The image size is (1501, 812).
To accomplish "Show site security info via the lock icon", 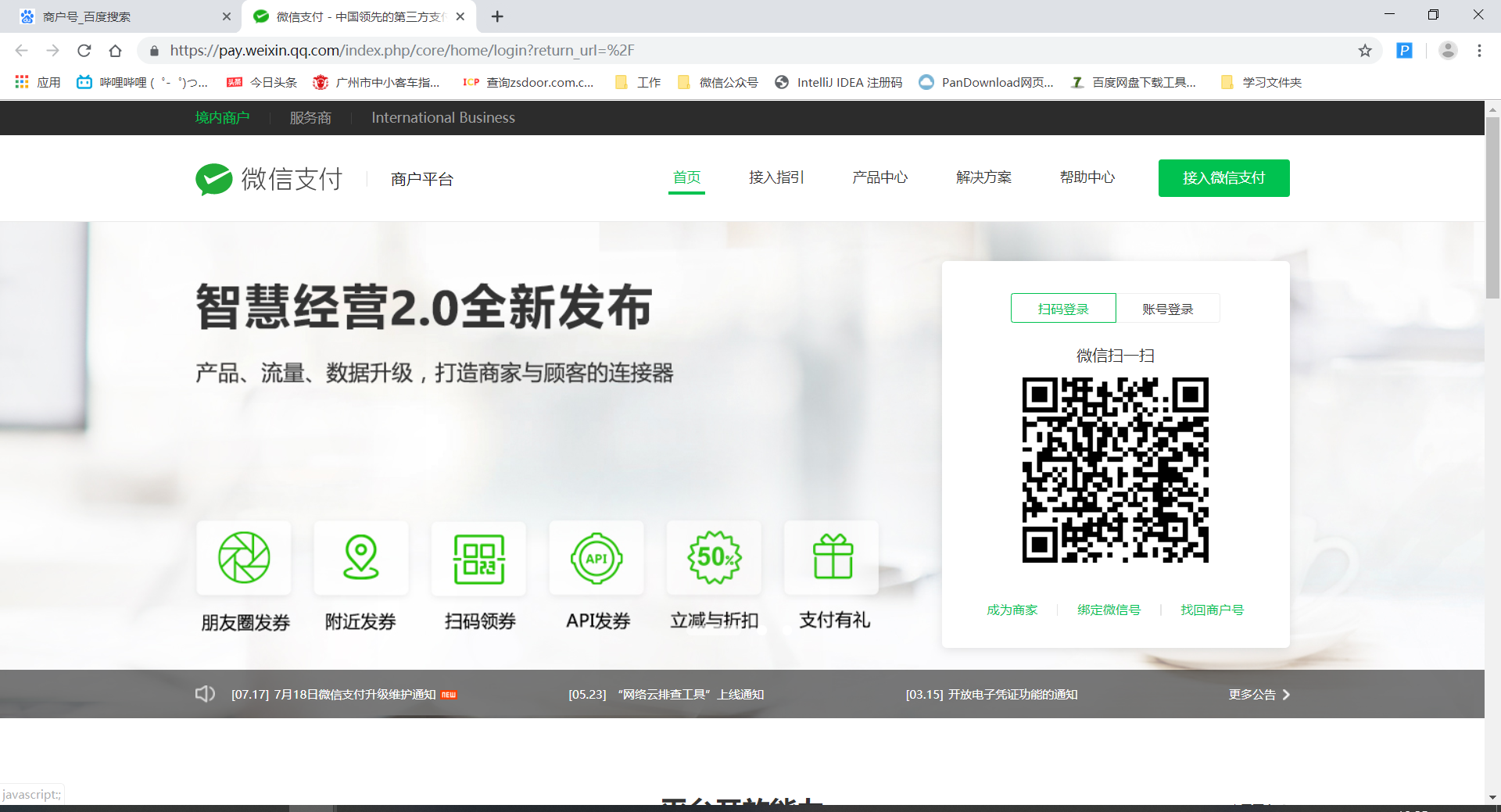I will (154, 51).
